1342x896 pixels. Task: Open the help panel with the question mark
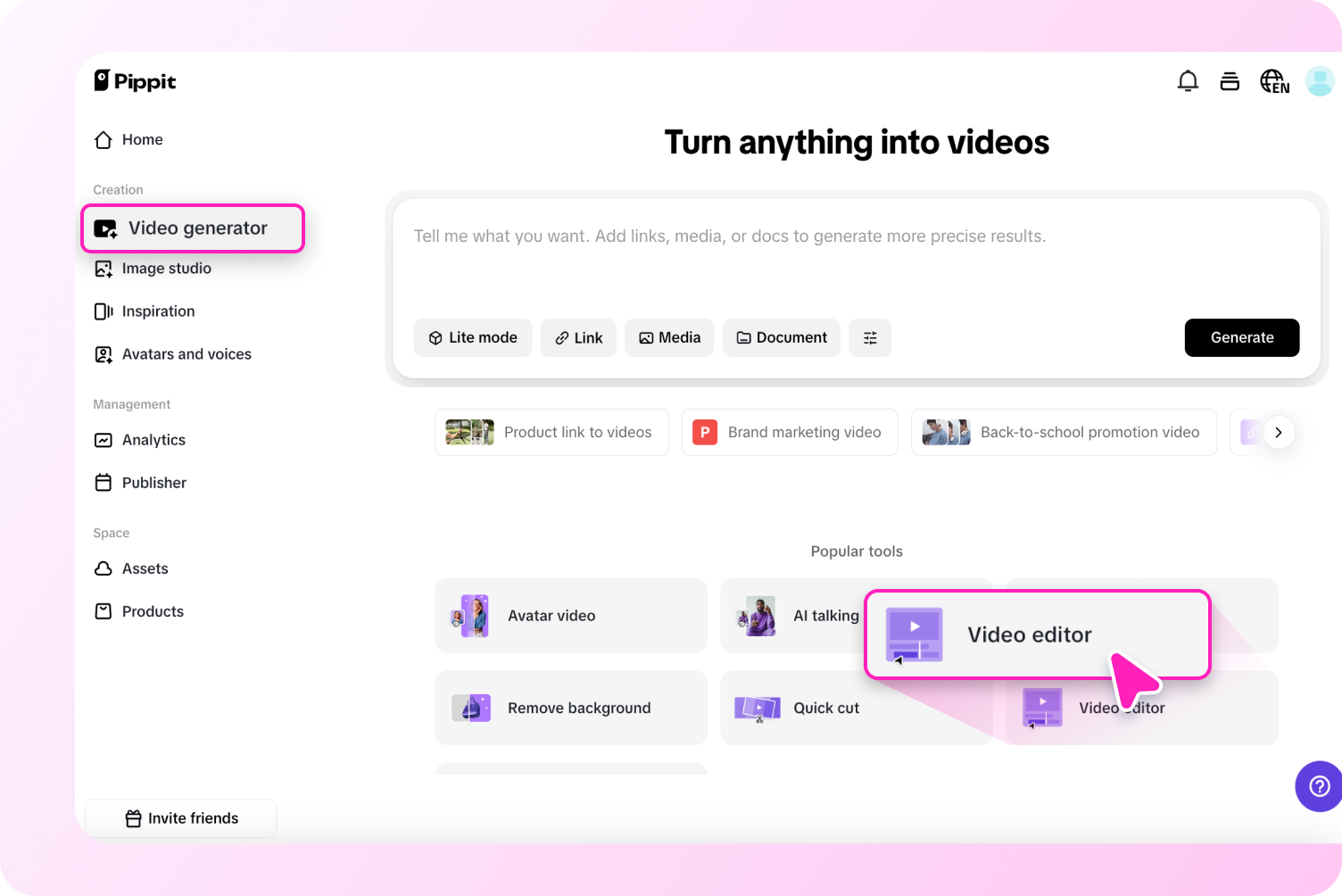tap(1318, 786)
